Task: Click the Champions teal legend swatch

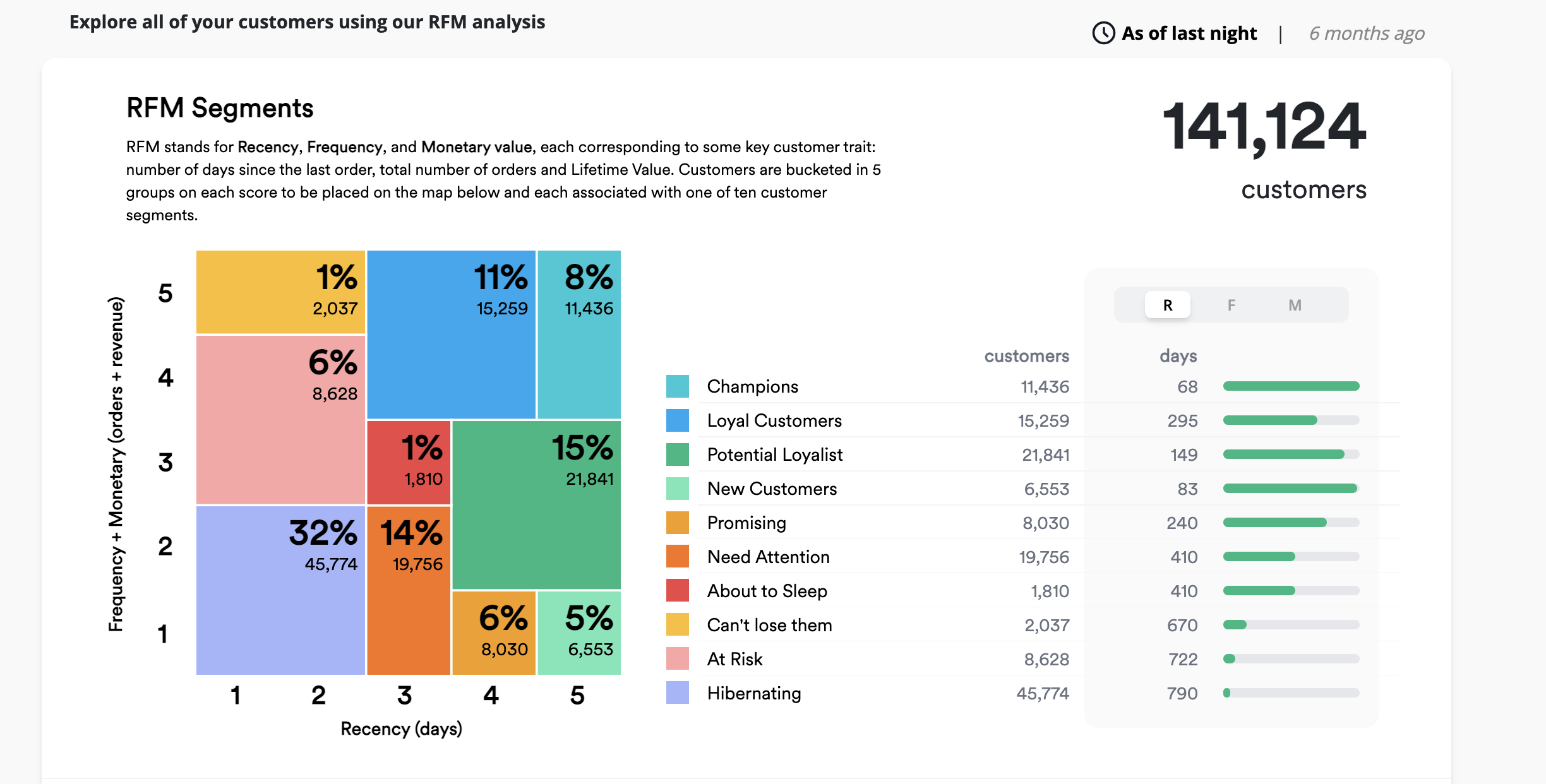Action: click(677, 386)
